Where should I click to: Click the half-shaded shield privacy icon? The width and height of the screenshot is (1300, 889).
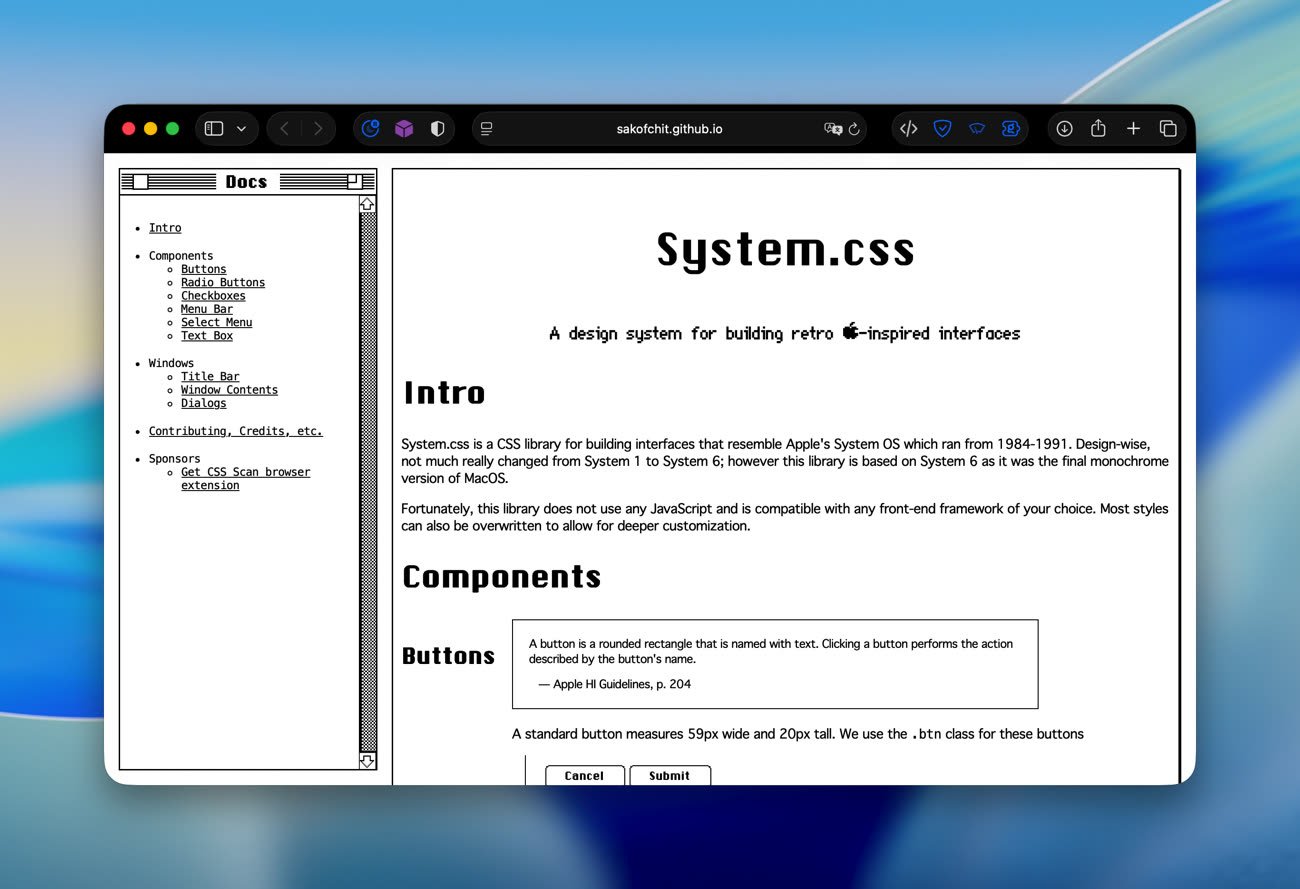tap(437, 129)
